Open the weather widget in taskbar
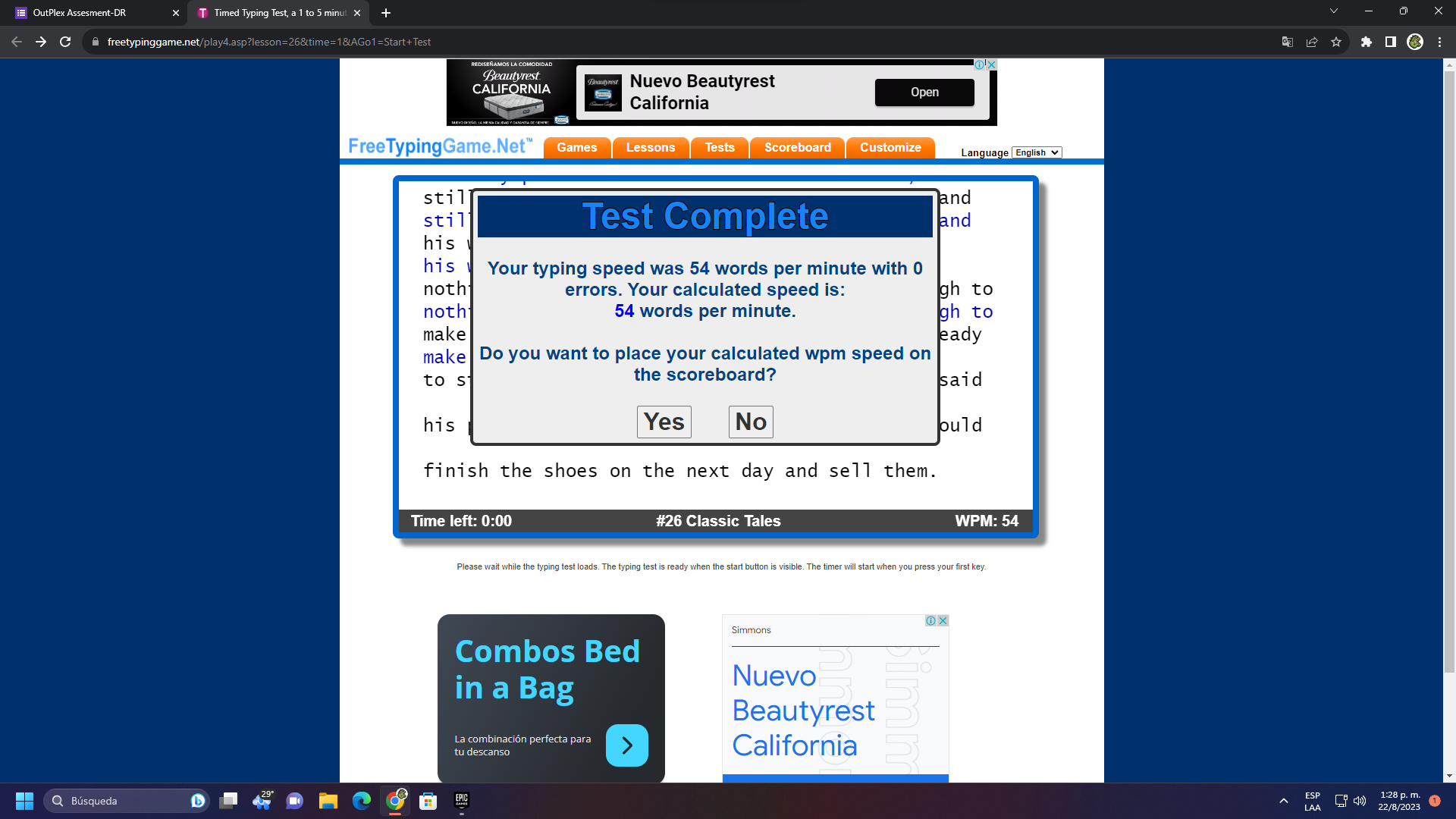Screen dimensions: 1456x819 coord(262,801)
